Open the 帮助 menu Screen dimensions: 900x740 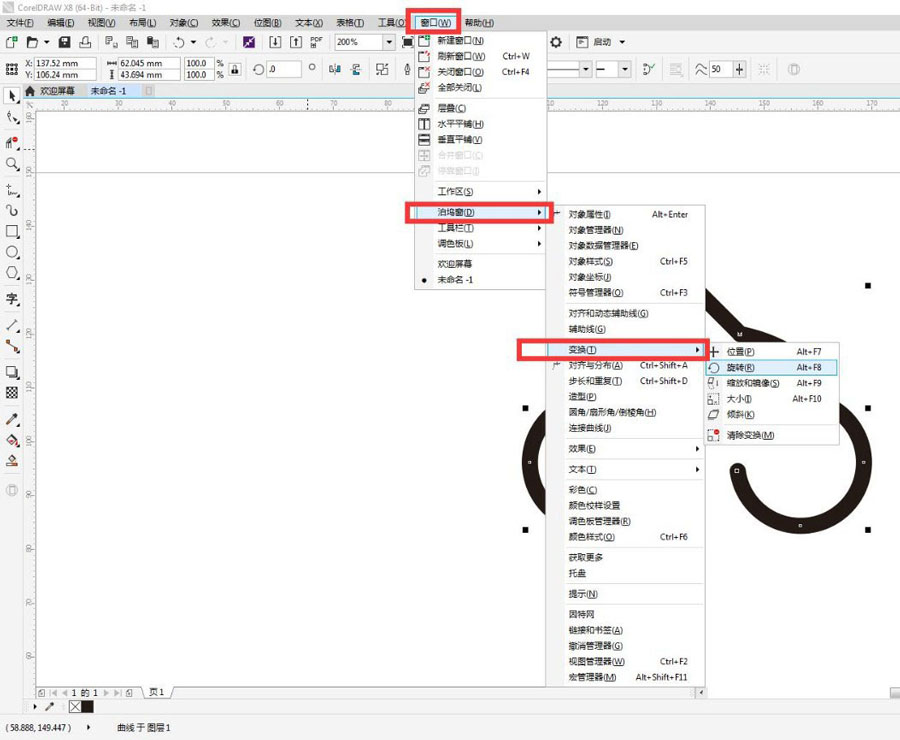(479, 22)
